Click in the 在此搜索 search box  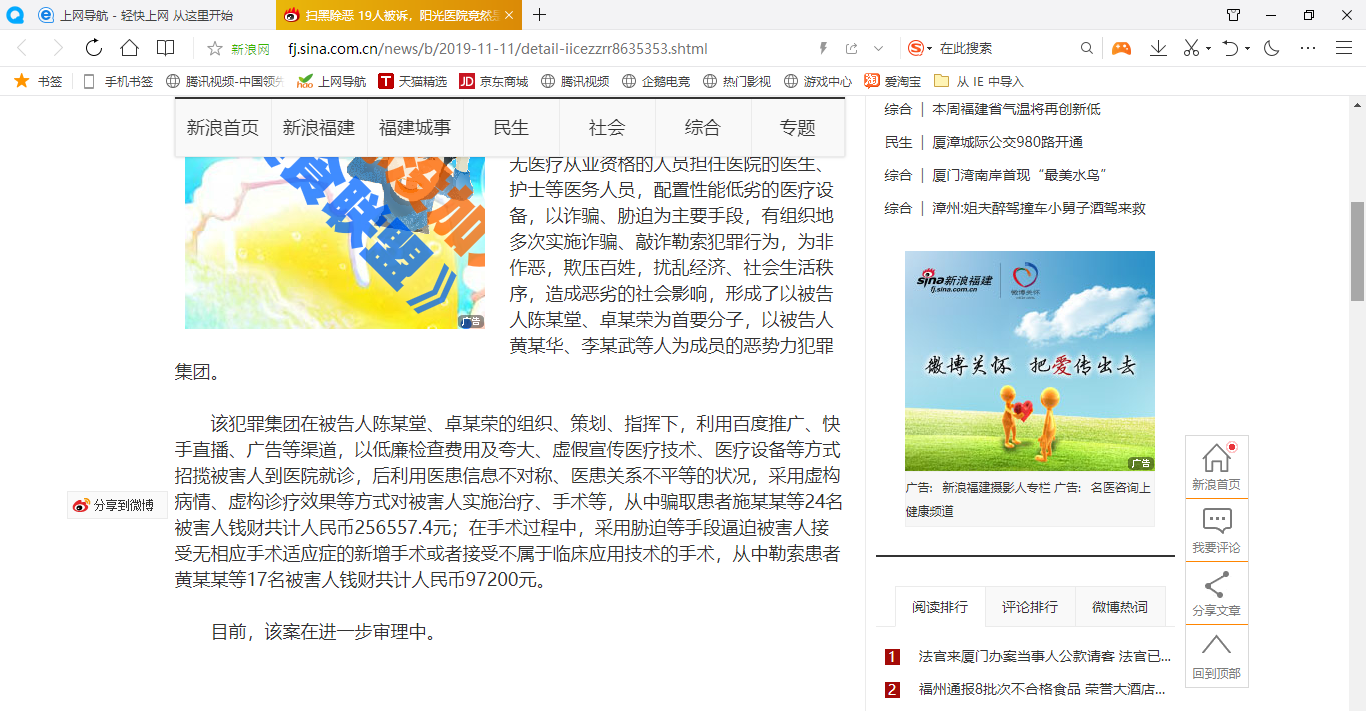[x=1005, y=48]
